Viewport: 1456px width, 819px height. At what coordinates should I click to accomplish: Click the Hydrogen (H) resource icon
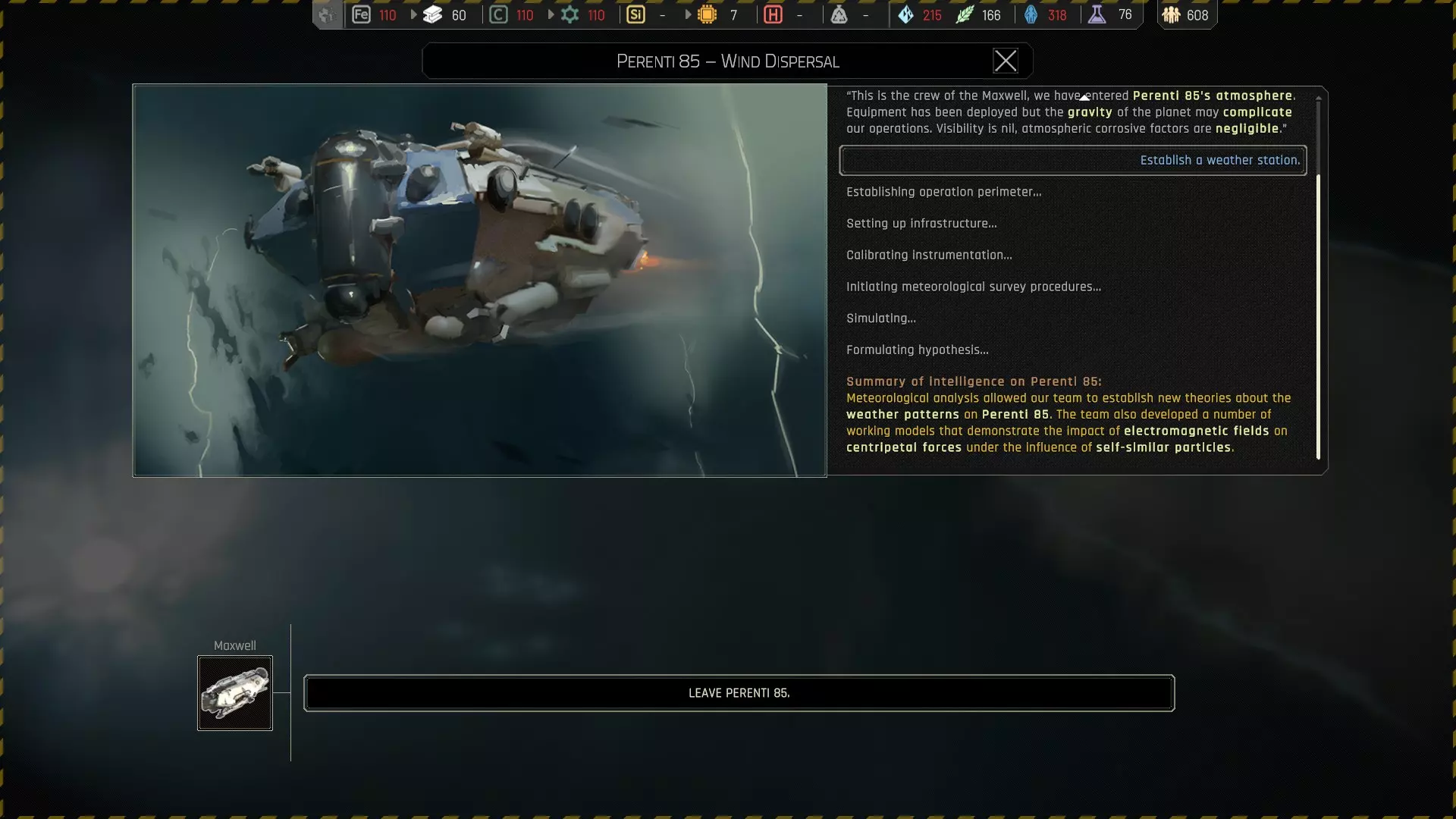click(773, 15)
